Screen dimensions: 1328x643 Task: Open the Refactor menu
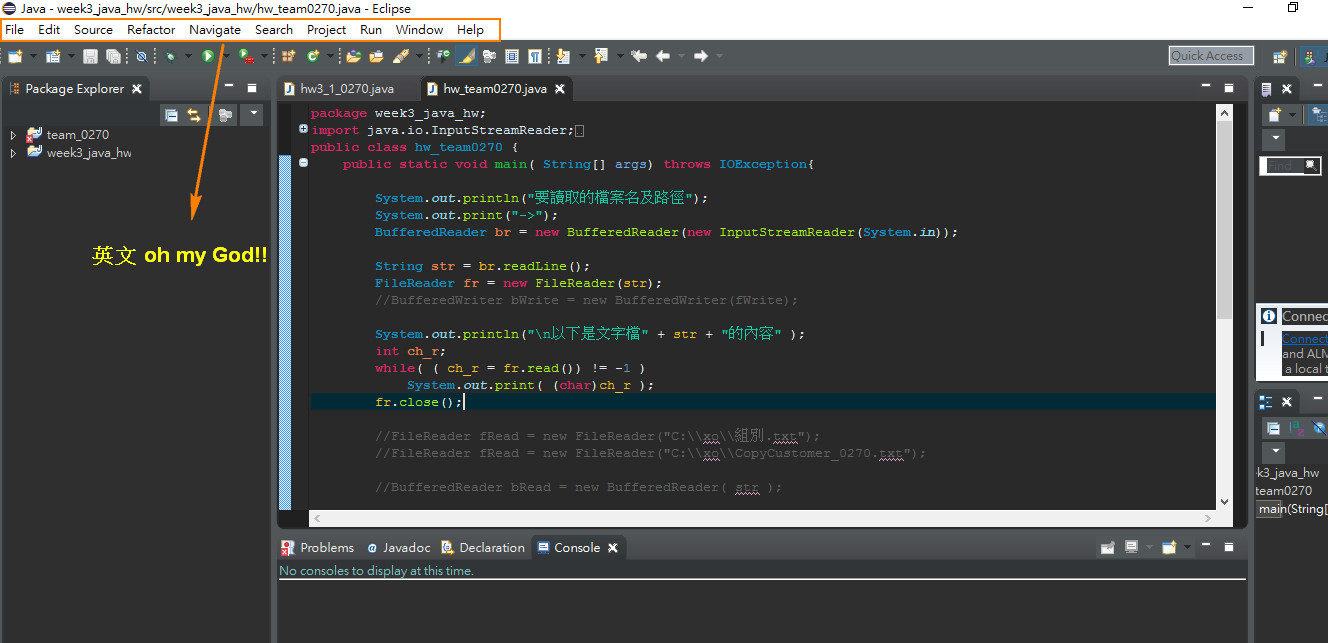tap(151, 30)
